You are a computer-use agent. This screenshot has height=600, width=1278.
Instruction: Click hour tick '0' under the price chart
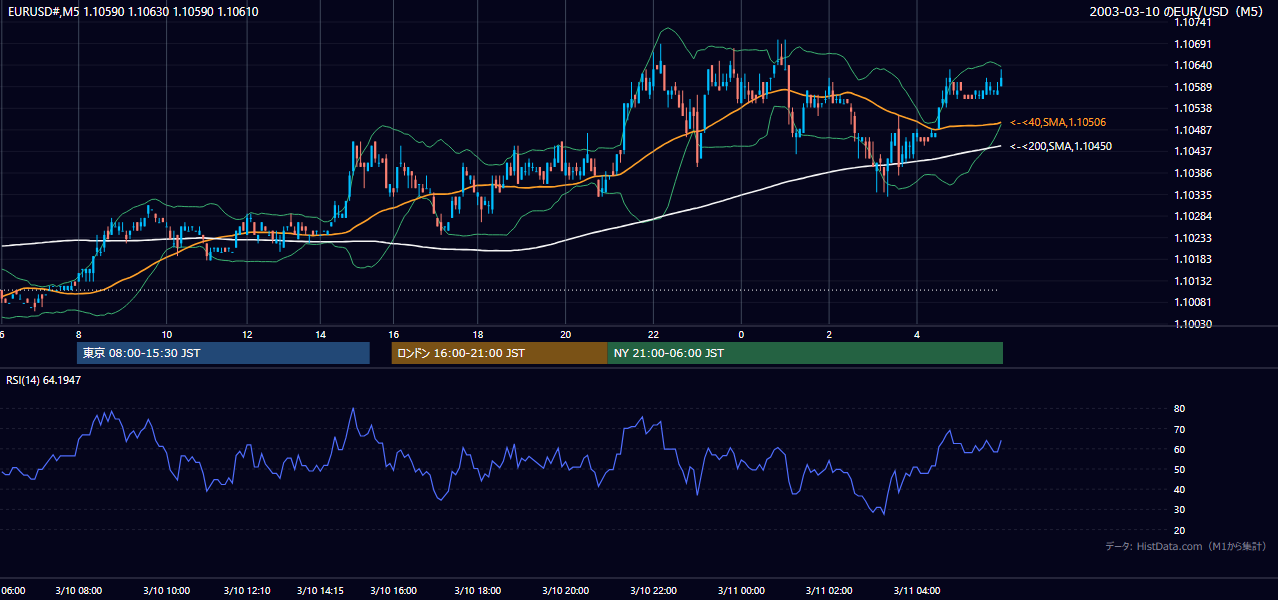pyautogui.click(x=742, y=334)
